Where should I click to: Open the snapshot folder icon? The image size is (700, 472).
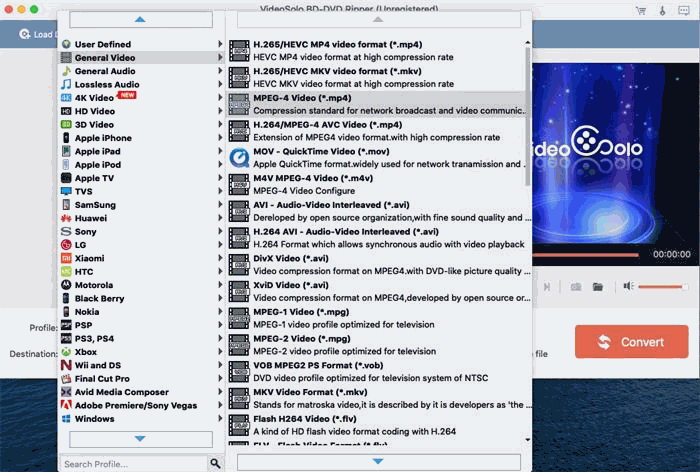click(598, 286)
